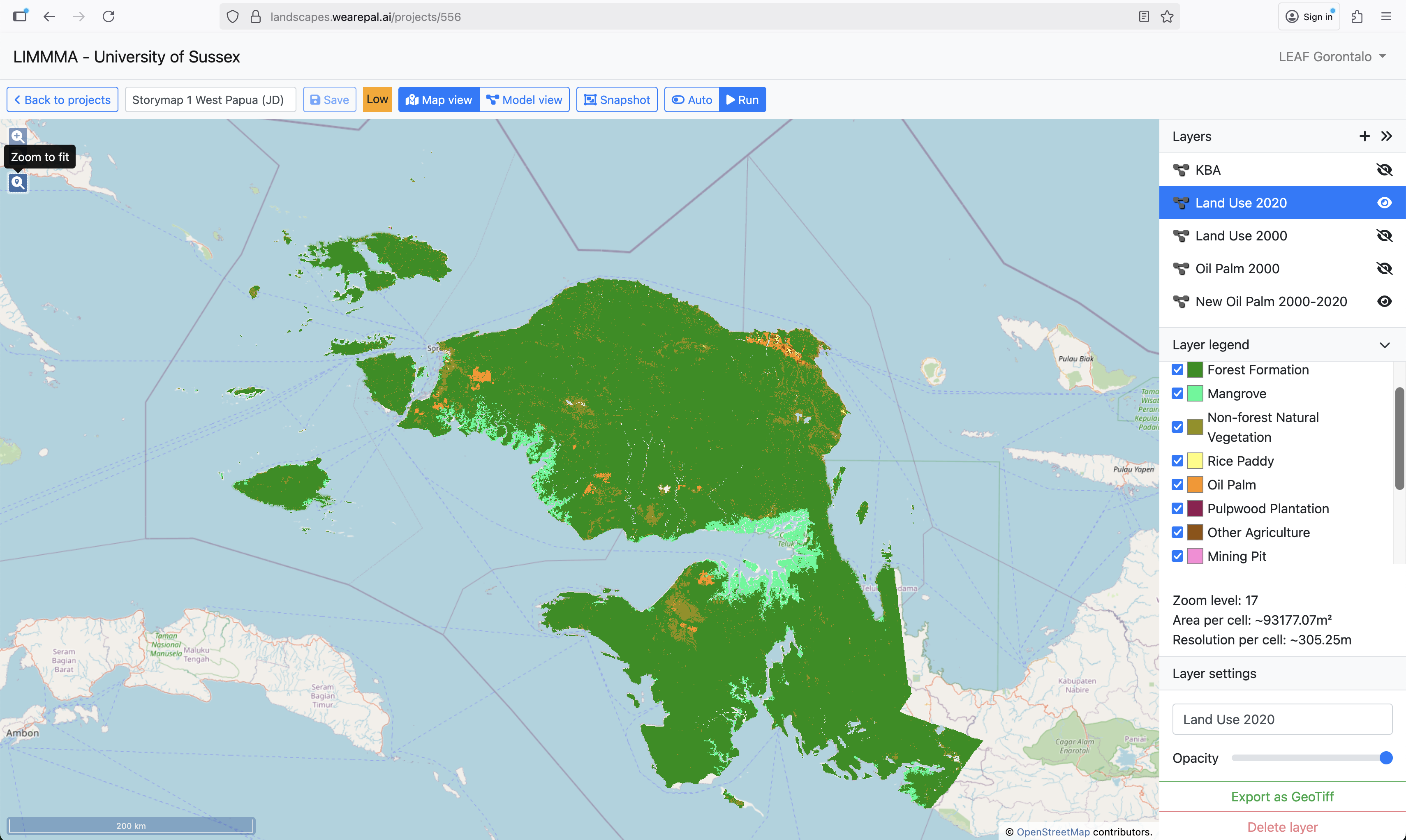Open the browser hamburger menu
1406x840 pixels.
[x=1385, y=16]
